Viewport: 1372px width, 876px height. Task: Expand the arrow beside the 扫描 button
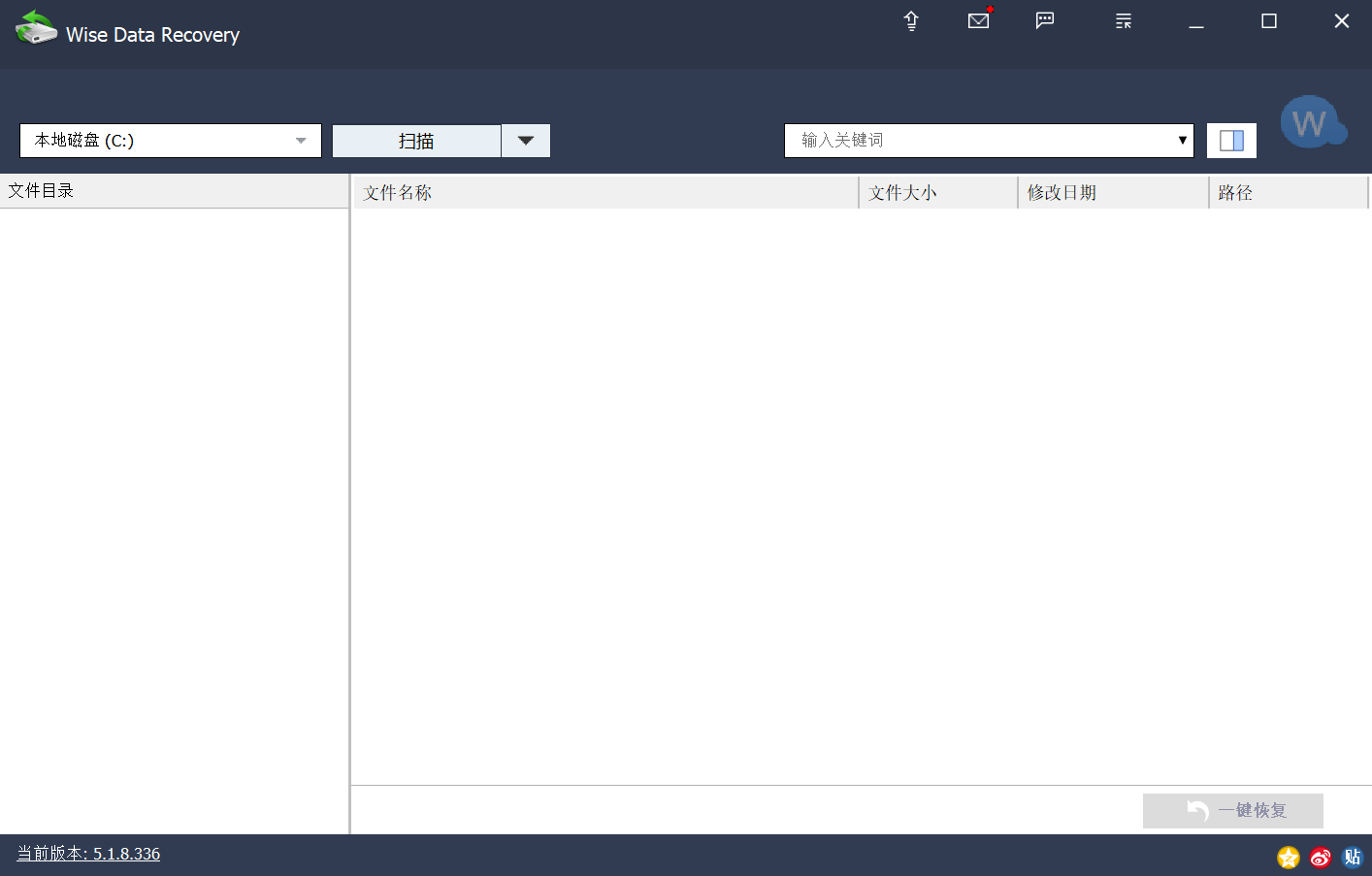coord(526,141)
